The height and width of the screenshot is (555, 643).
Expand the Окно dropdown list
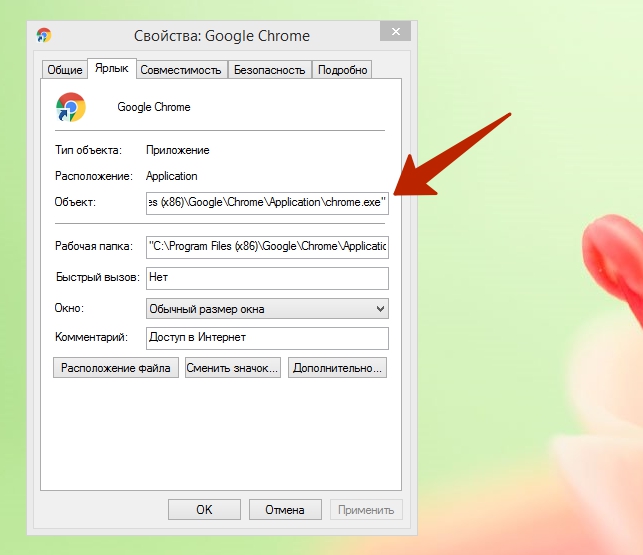pyautogui.click(x=267, y=308)
